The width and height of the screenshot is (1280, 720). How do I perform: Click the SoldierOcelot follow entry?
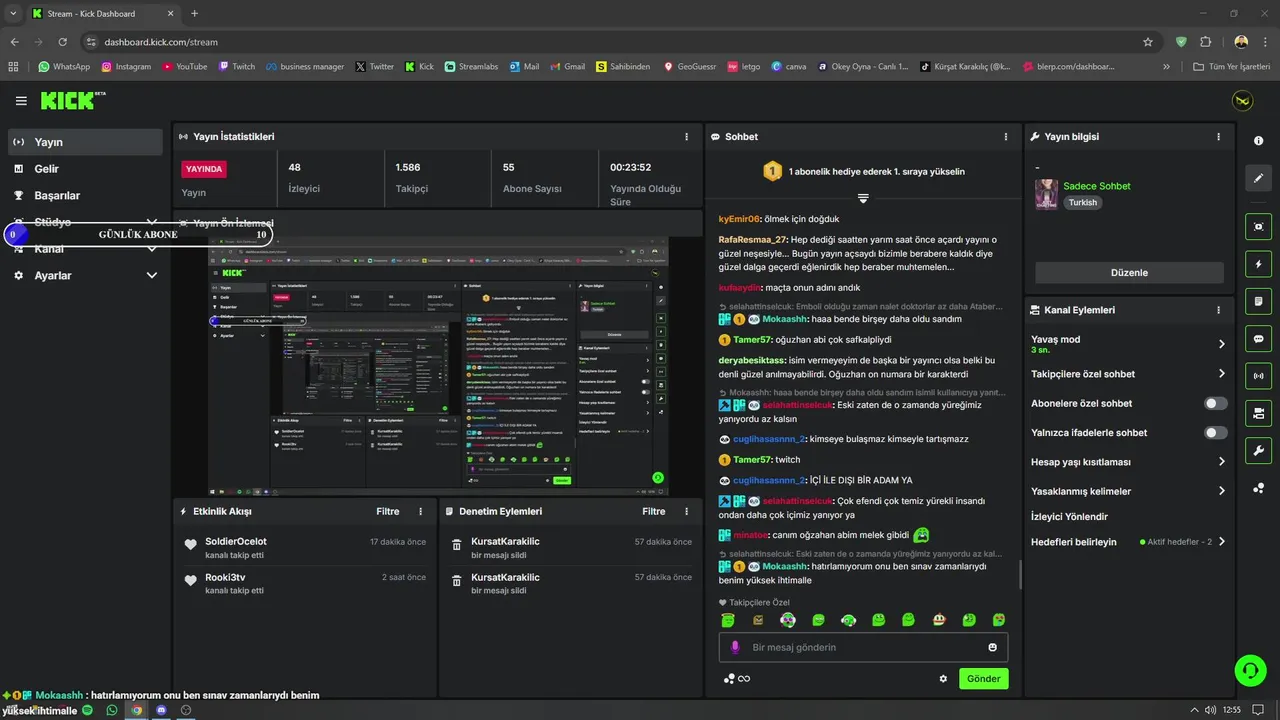pyautogui.click(x=305, y=547)
